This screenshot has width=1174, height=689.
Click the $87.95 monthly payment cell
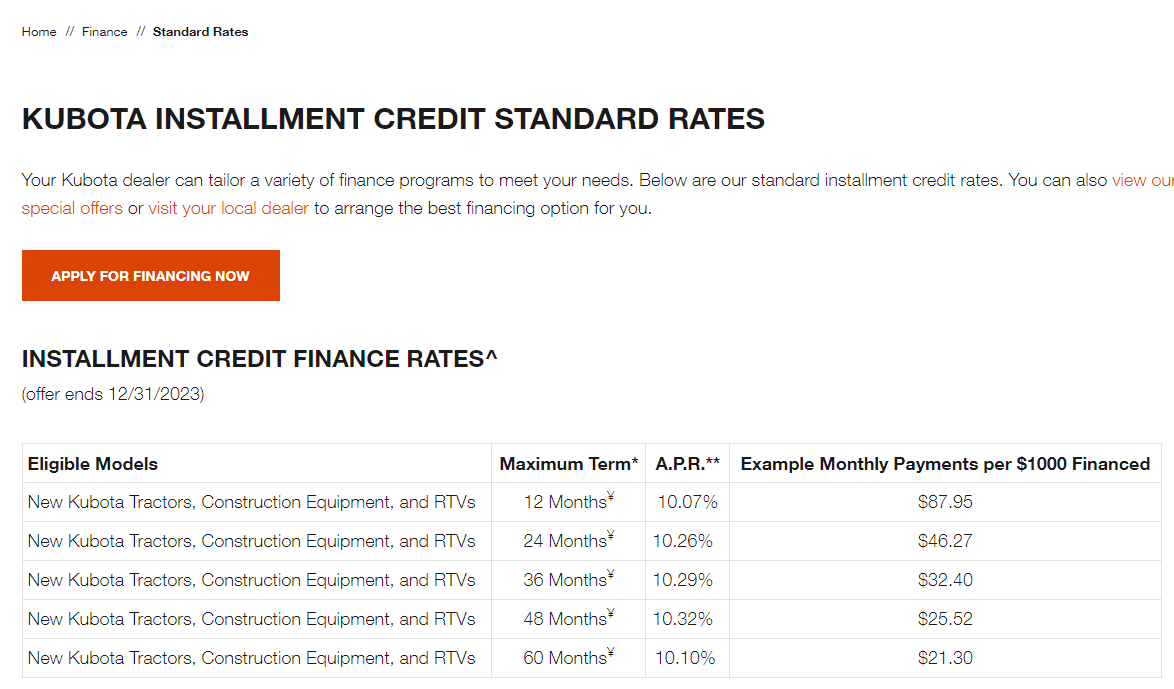coord(945,502)
